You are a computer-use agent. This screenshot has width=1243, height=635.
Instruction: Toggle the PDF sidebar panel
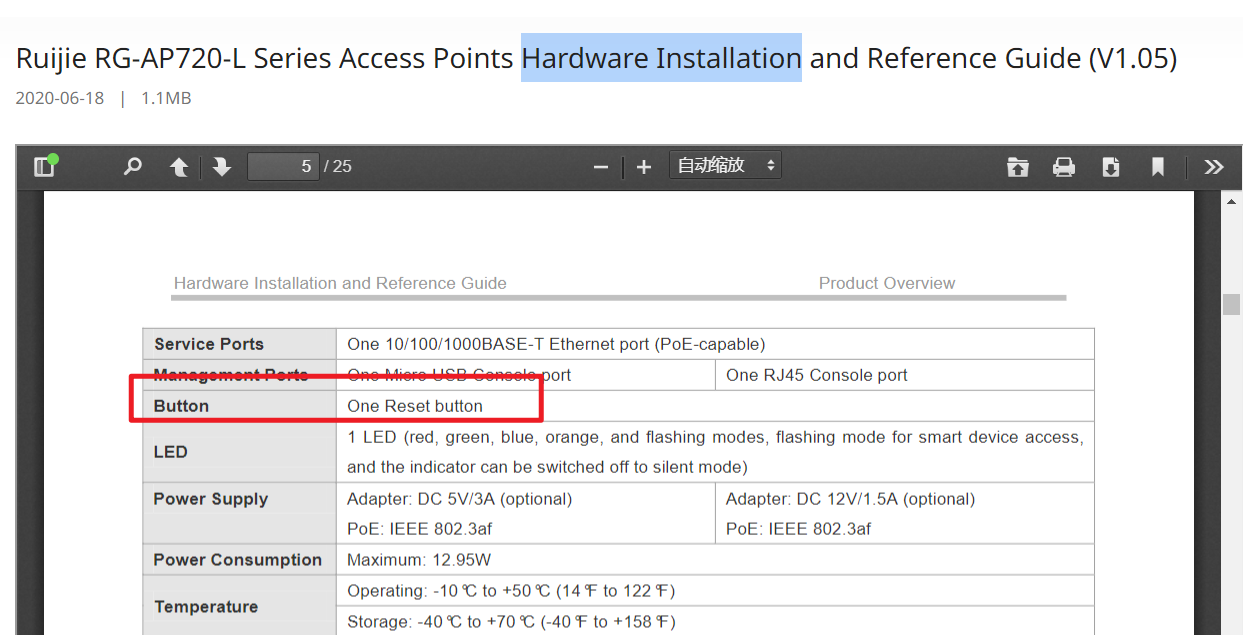coord(44,166)
